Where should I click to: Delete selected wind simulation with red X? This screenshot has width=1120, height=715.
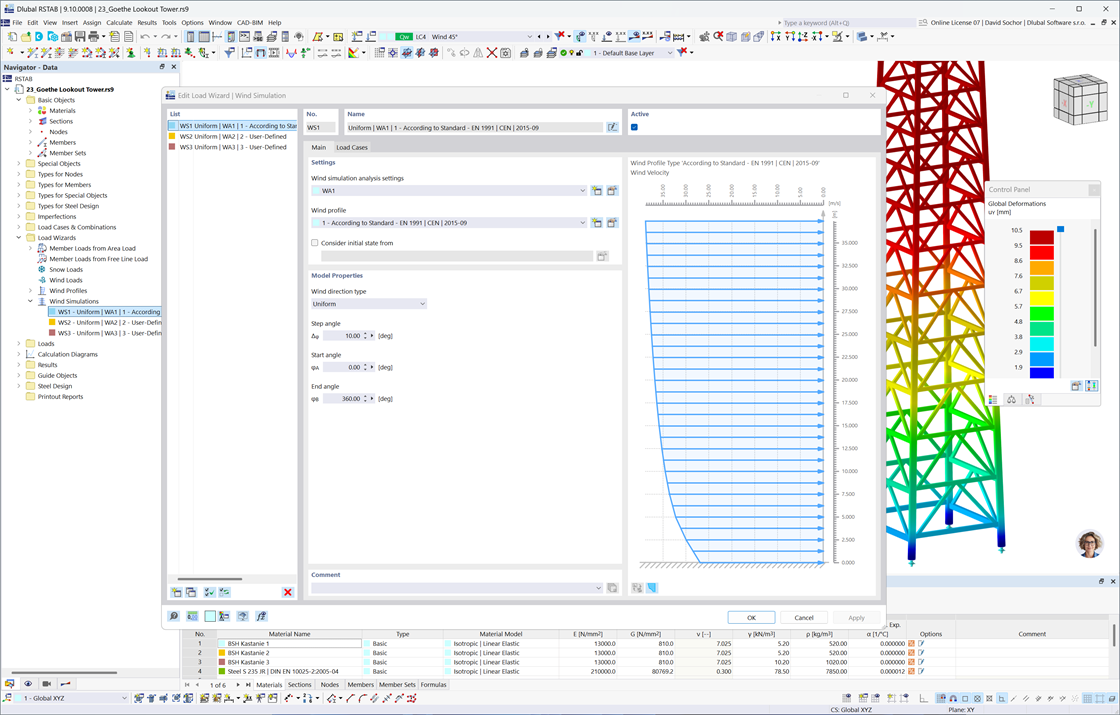click(287, 592)
